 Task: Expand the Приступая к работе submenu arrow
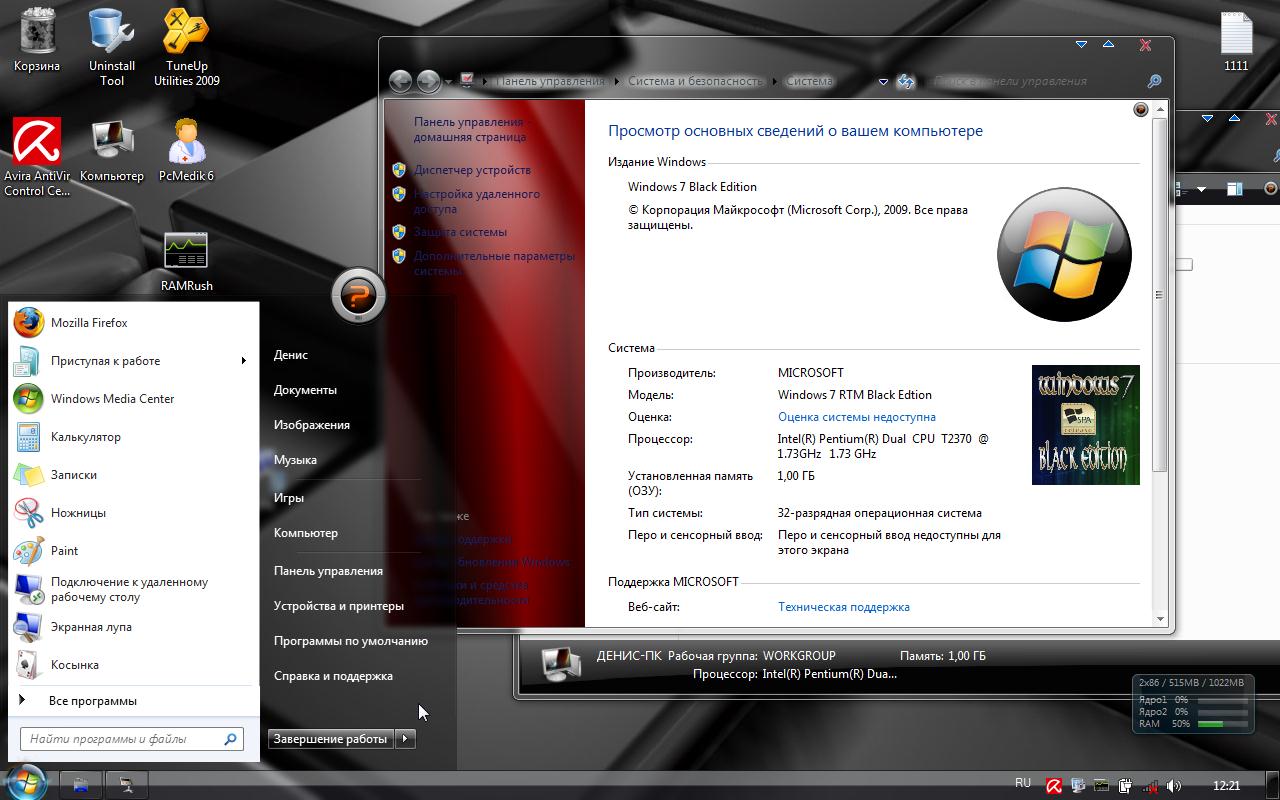243,361
